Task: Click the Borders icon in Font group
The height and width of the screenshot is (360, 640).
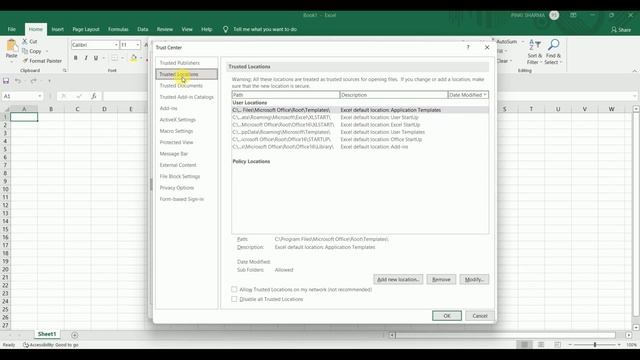Action: pyautogui.click(x=114, y=58)
